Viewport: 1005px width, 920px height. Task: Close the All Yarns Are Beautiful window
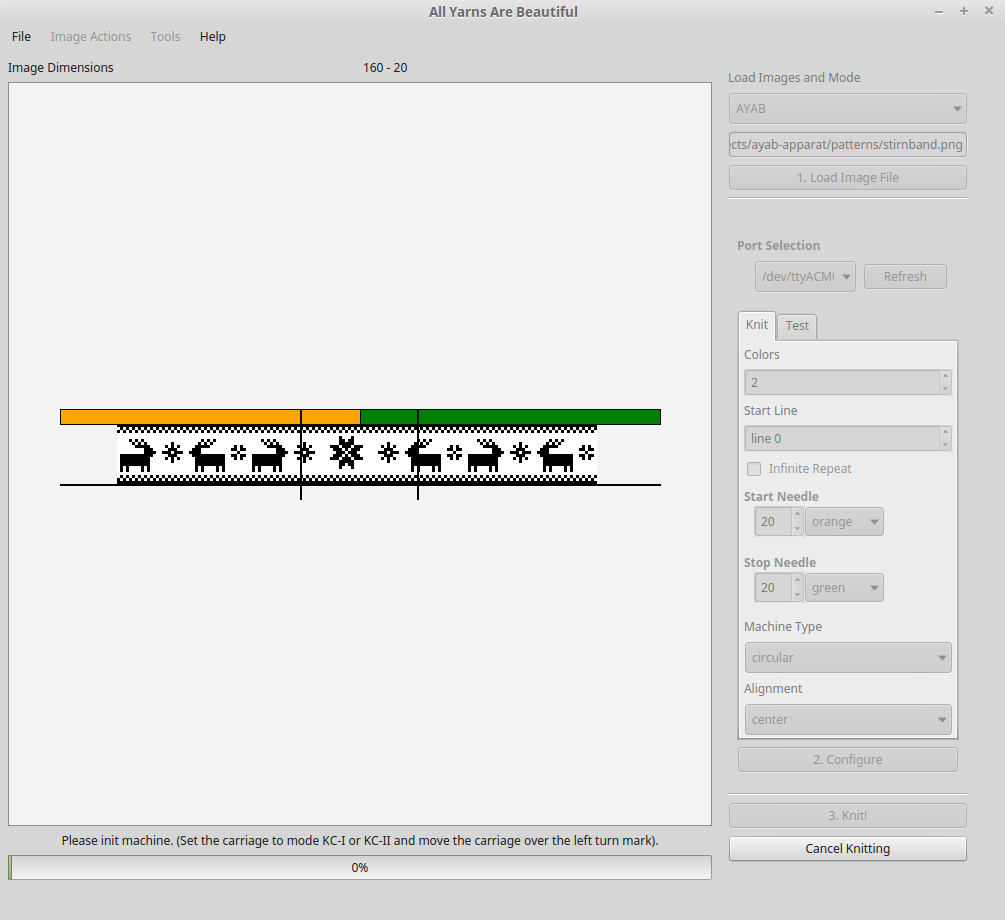(988, 11)
